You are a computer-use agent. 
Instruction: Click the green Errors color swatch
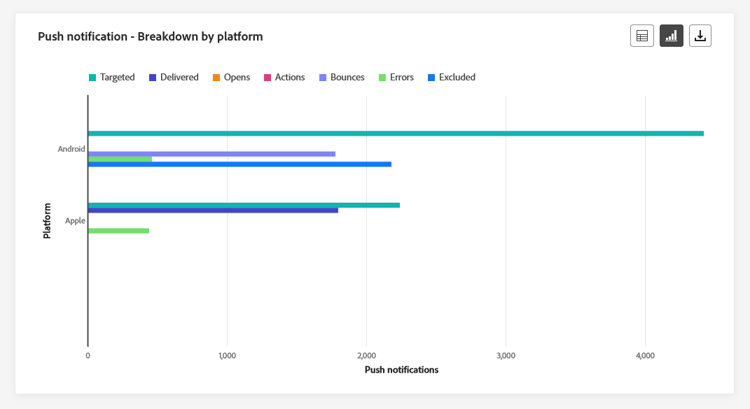381,77
